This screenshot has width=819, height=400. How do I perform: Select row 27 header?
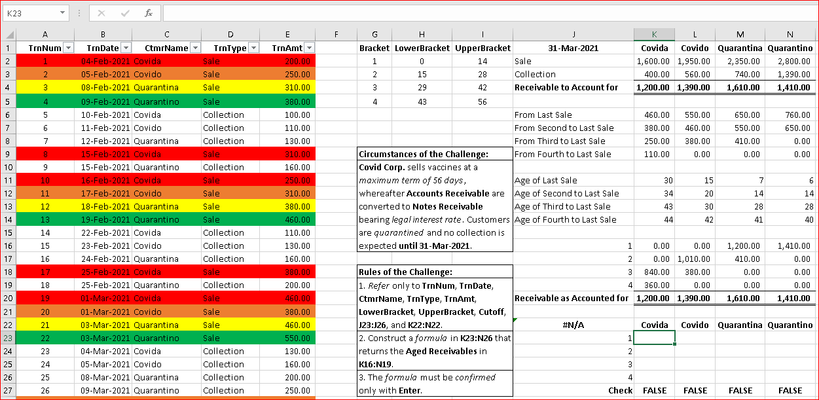(x=9, y=391)
